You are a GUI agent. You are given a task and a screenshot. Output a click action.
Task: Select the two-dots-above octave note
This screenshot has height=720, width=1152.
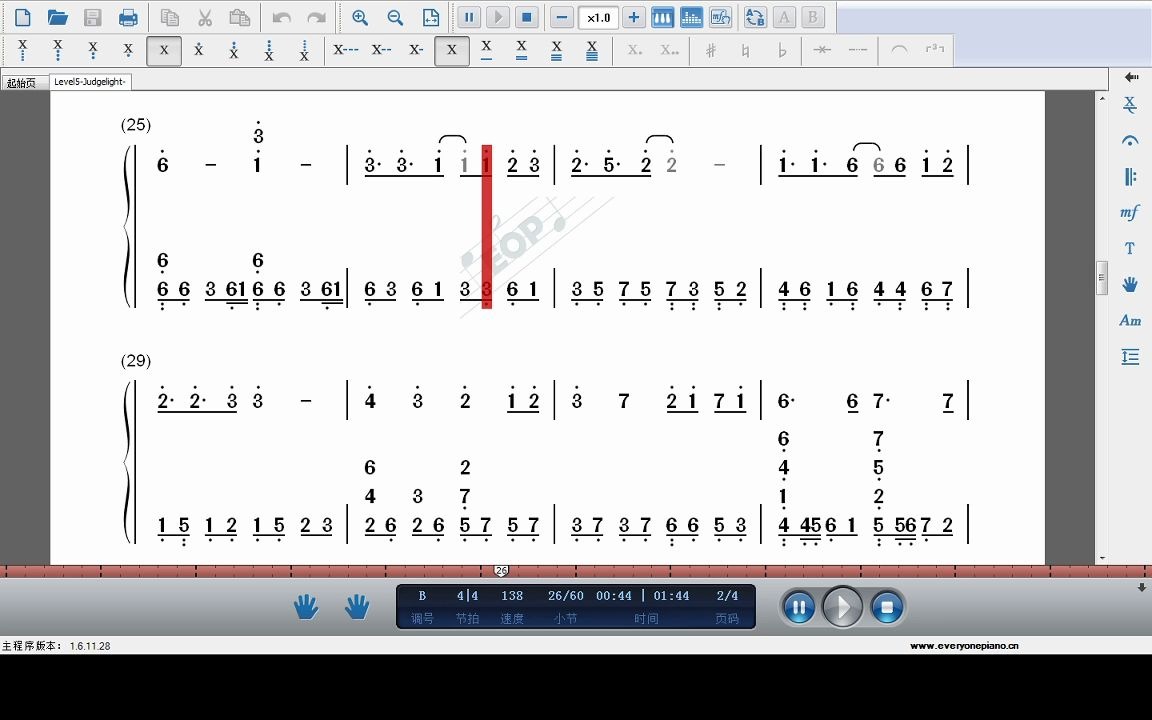tap(234, 50)
